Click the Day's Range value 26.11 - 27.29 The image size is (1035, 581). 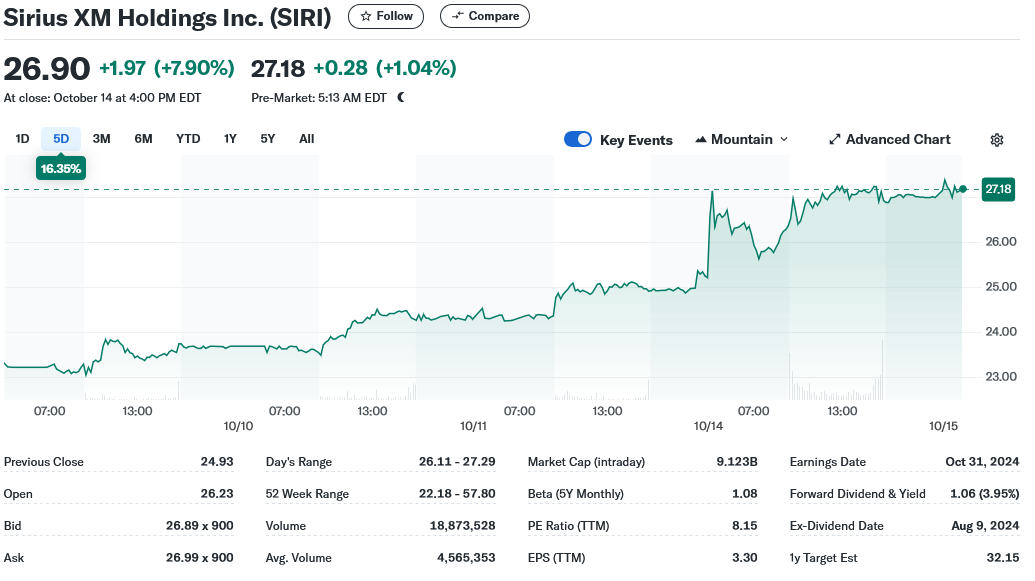click(457, 461)
